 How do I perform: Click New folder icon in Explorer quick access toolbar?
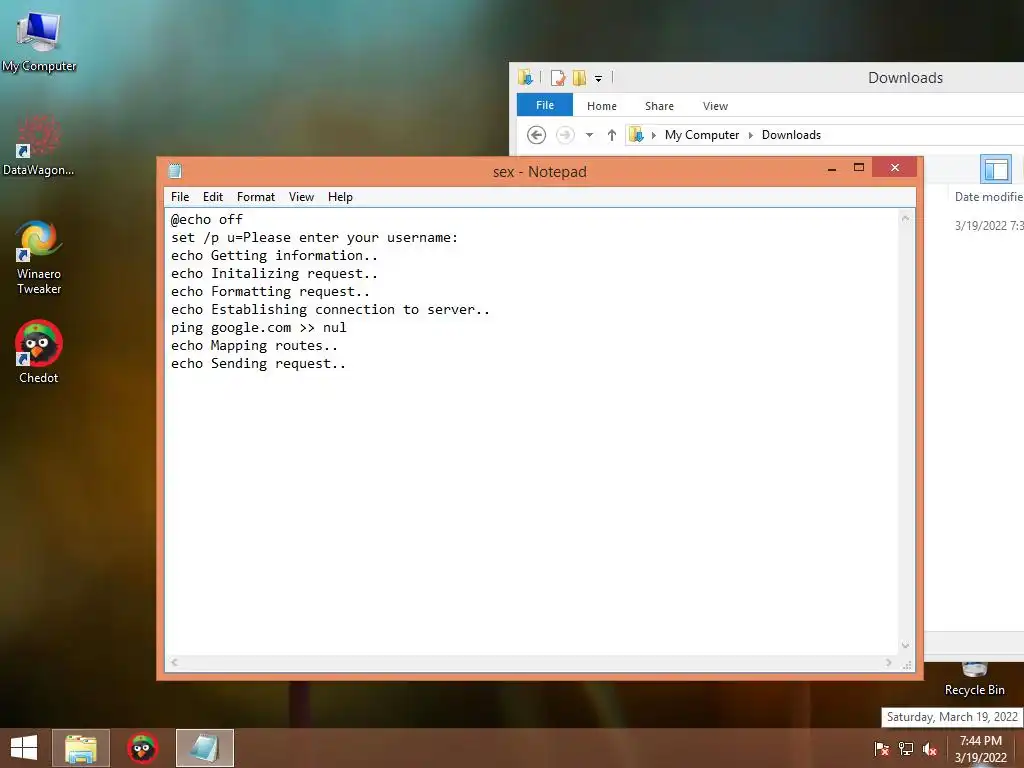[579, 78]
